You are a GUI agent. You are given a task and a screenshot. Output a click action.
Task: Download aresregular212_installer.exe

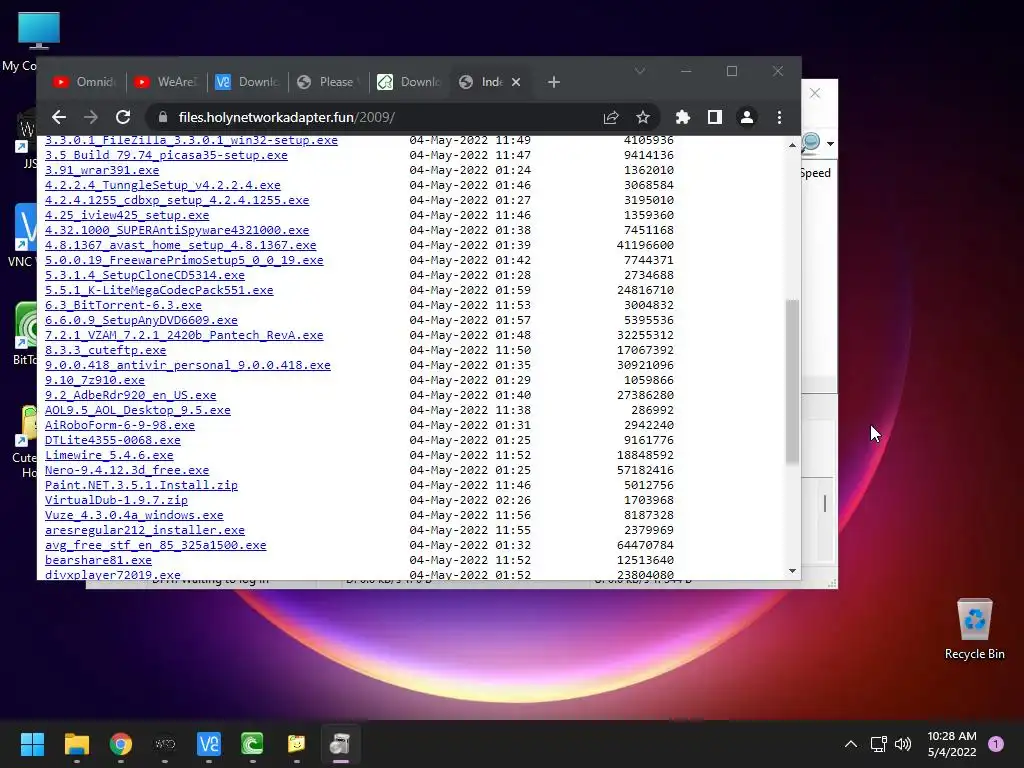[x=145, y=531]
